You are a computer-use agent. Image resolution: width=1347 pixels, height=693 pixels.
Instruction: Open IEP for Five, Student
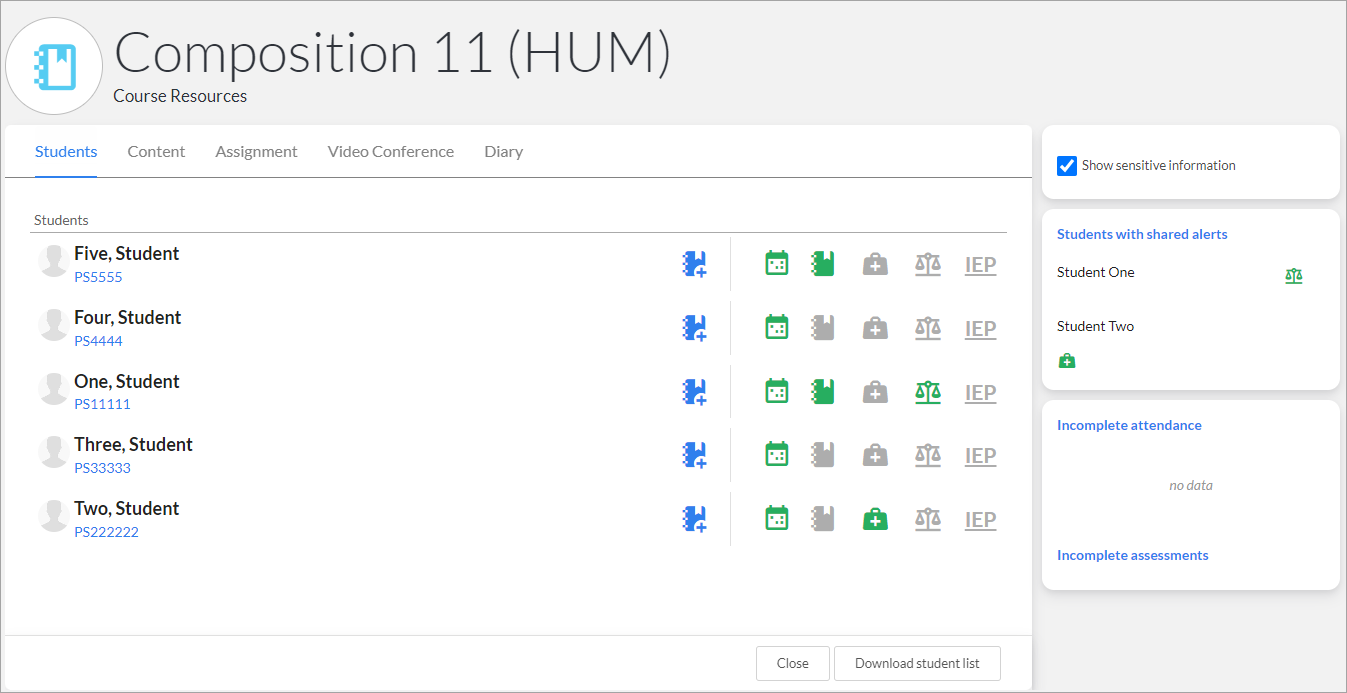point(980,265)
